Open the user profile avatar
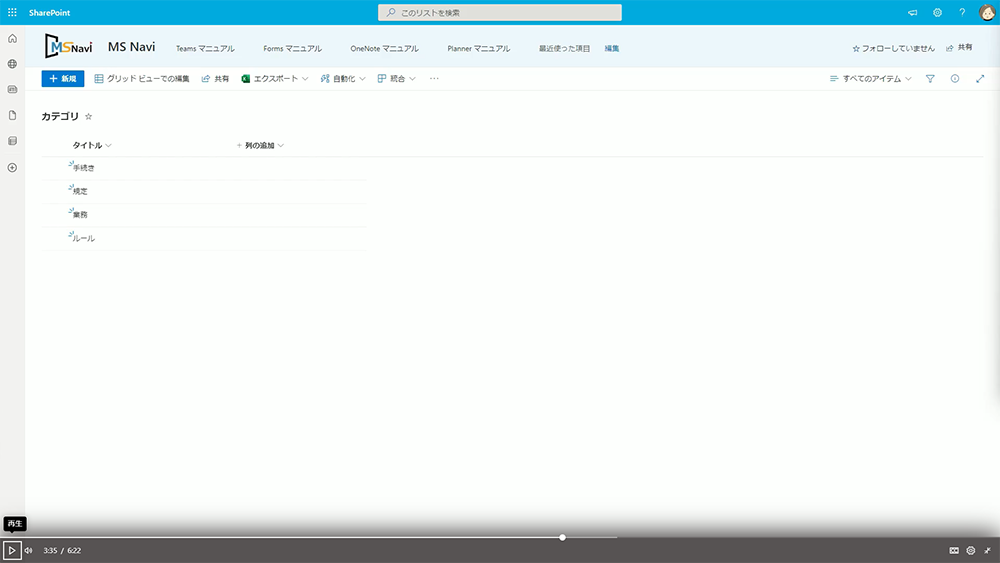This screenshot has height=563, width=1000. [987, 13]
